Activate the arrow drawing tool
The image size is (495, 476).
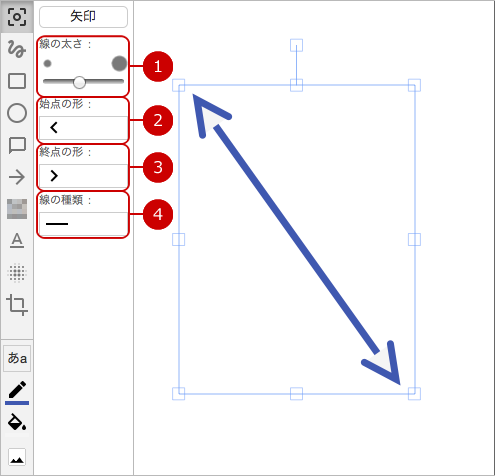tap(17, 177)
